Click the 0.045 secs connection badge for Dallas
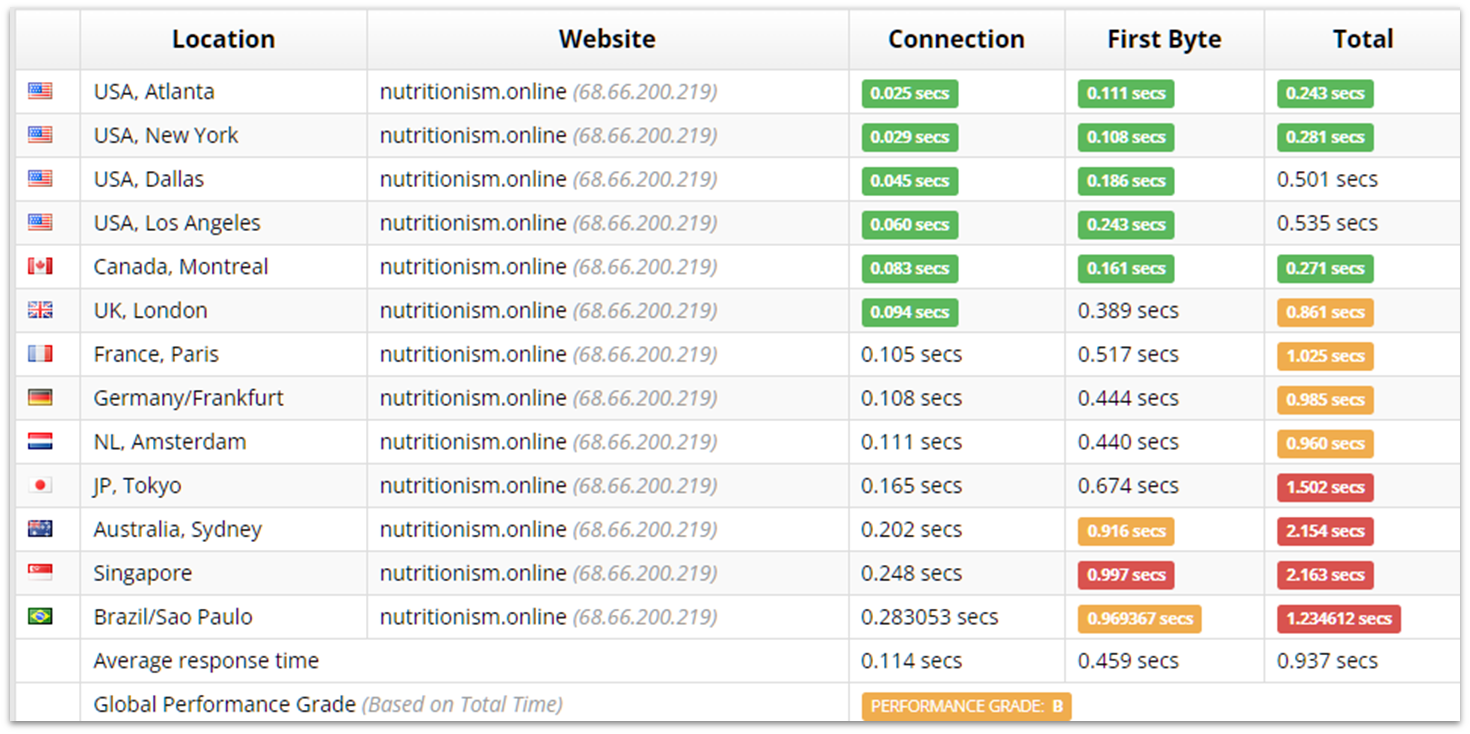 [910, 181]
